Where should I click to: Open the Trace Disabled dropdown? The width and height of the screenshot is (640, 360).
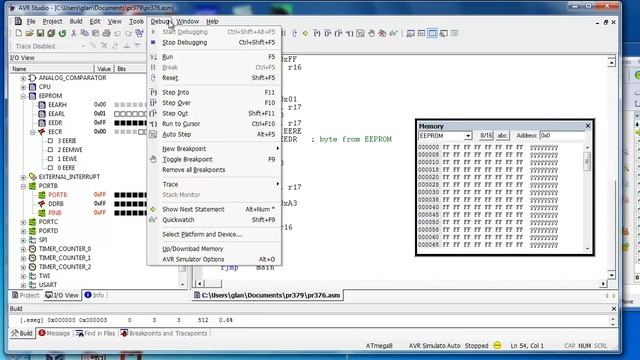(x=83, y=46)
